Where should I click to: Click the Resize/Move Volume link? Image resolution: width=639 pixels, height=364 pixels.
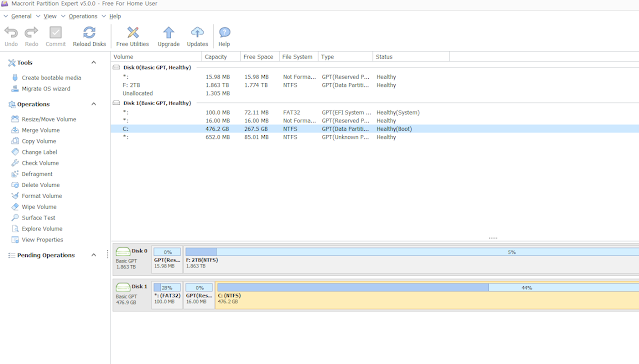[49, 119]
